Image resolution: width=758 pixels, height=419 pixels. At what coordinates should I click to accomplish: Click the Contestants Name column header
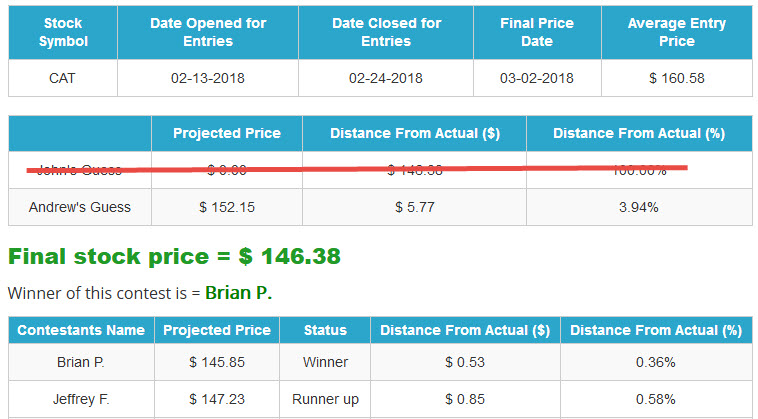coord(81,330)
